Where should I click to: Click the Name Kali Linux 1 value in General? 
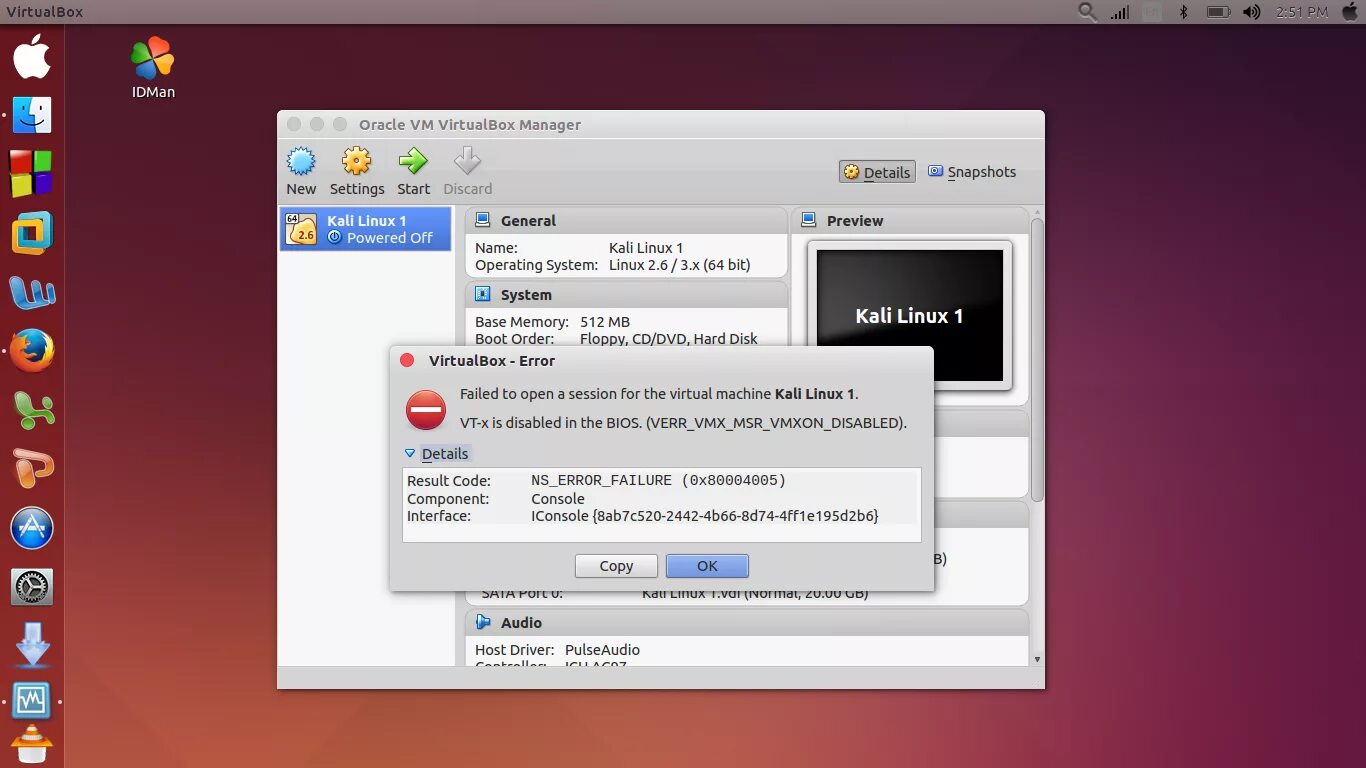[646, 247]
